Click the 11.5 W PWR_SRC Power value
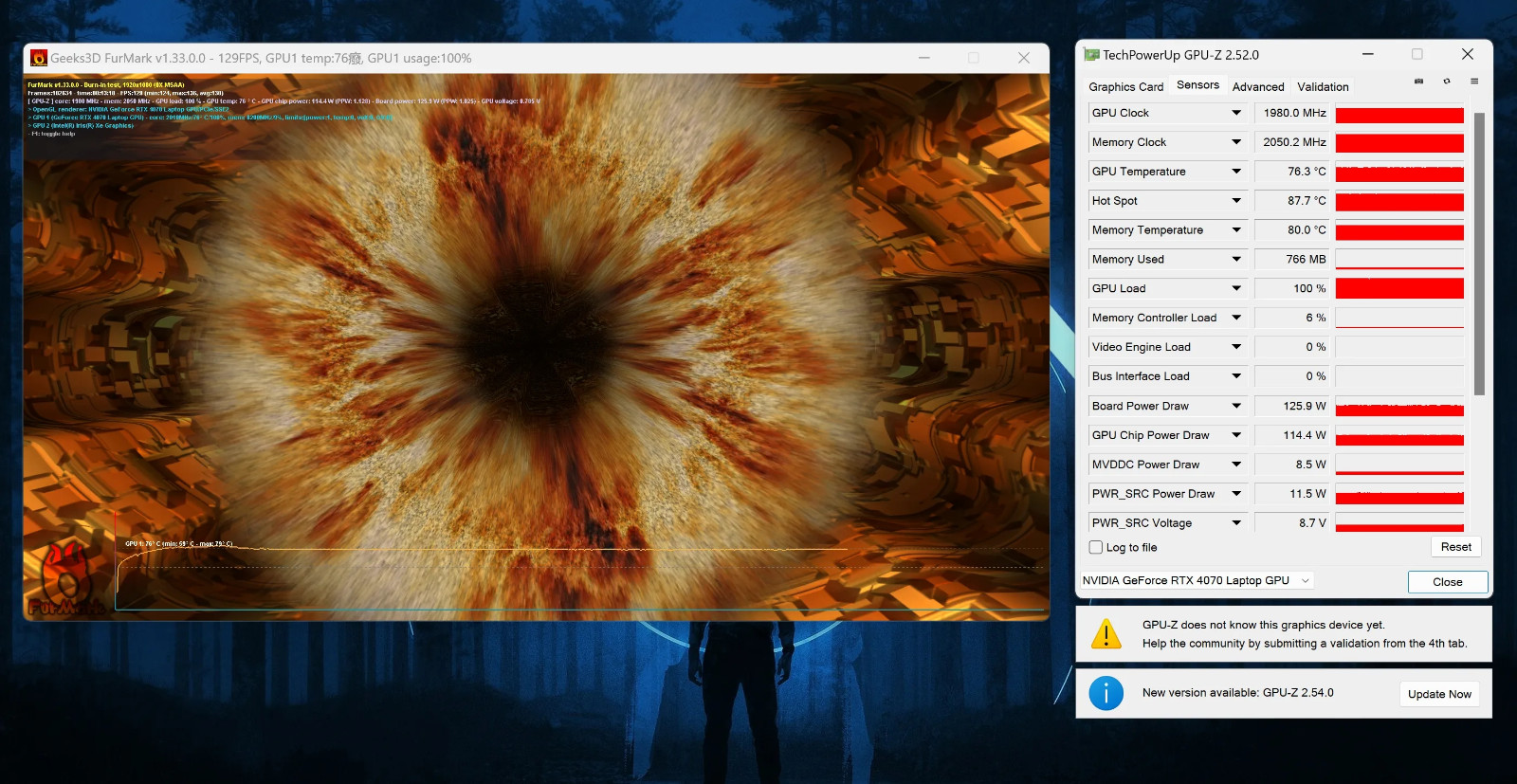This screenshot has height=784, width=1517. [x=1293, y=494]
